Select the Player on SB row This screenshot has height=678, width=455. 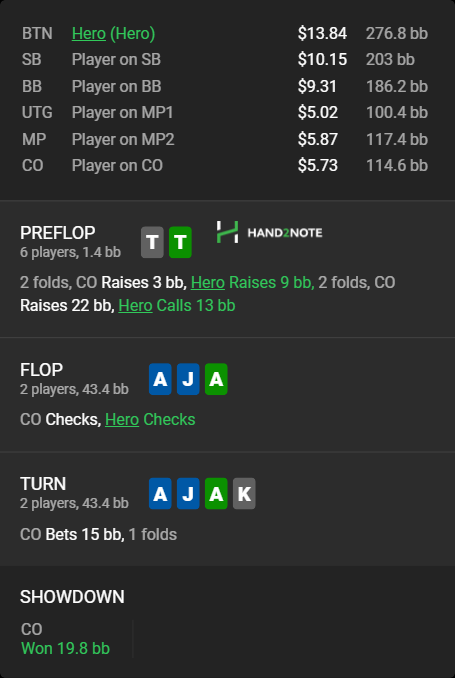pyautogui.click(x=225, y=60)
